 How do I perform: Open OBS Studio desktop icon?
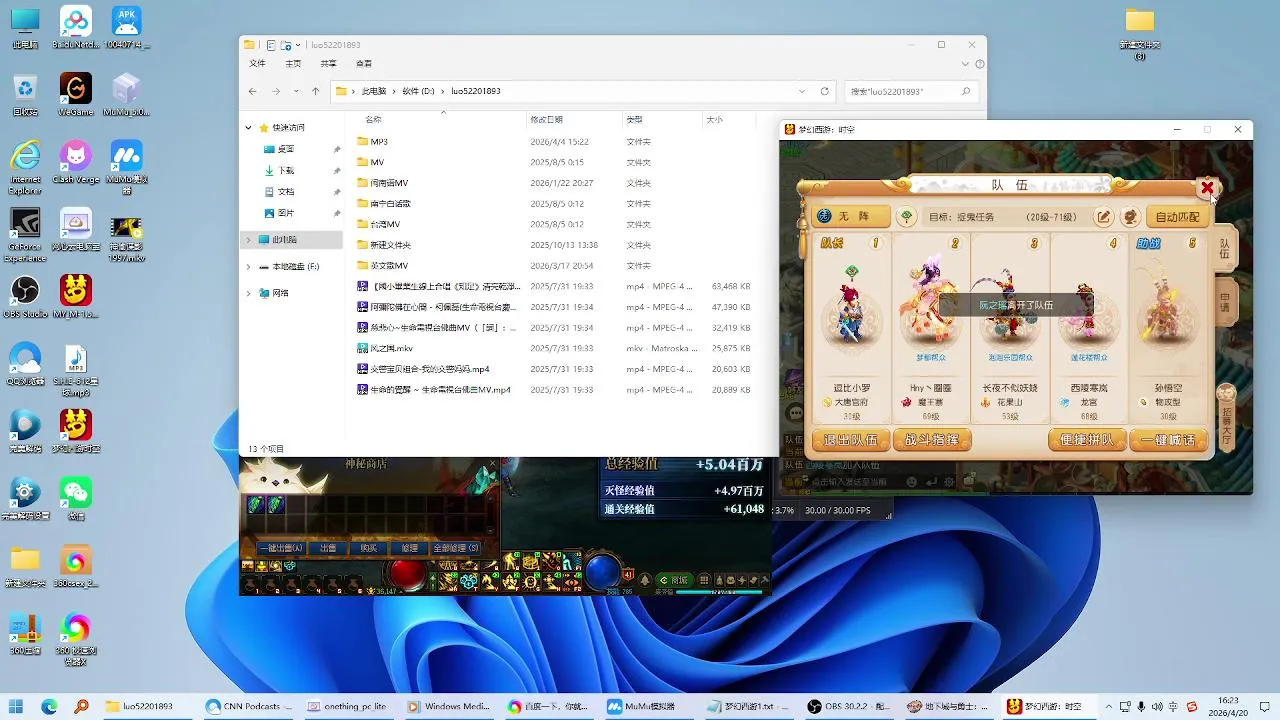coord(25,297)
